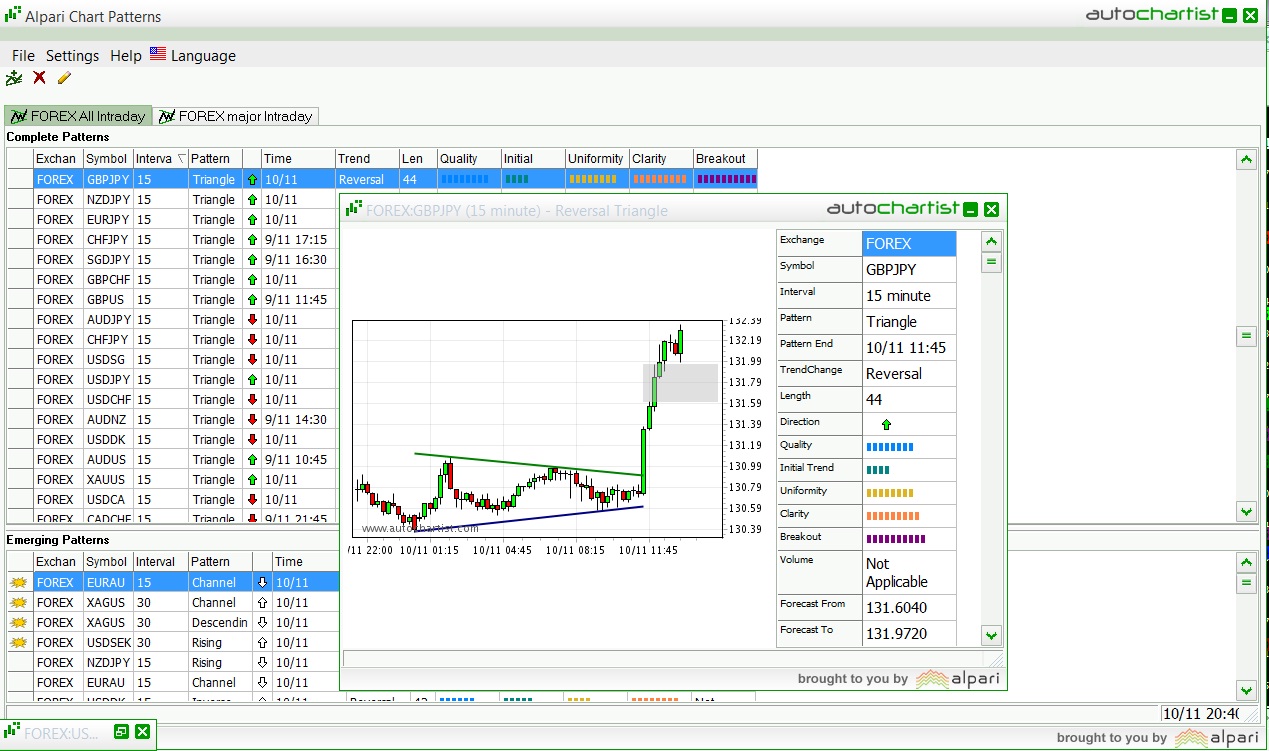Click the down arrow in AUDNZ row

tap(252, 420)
